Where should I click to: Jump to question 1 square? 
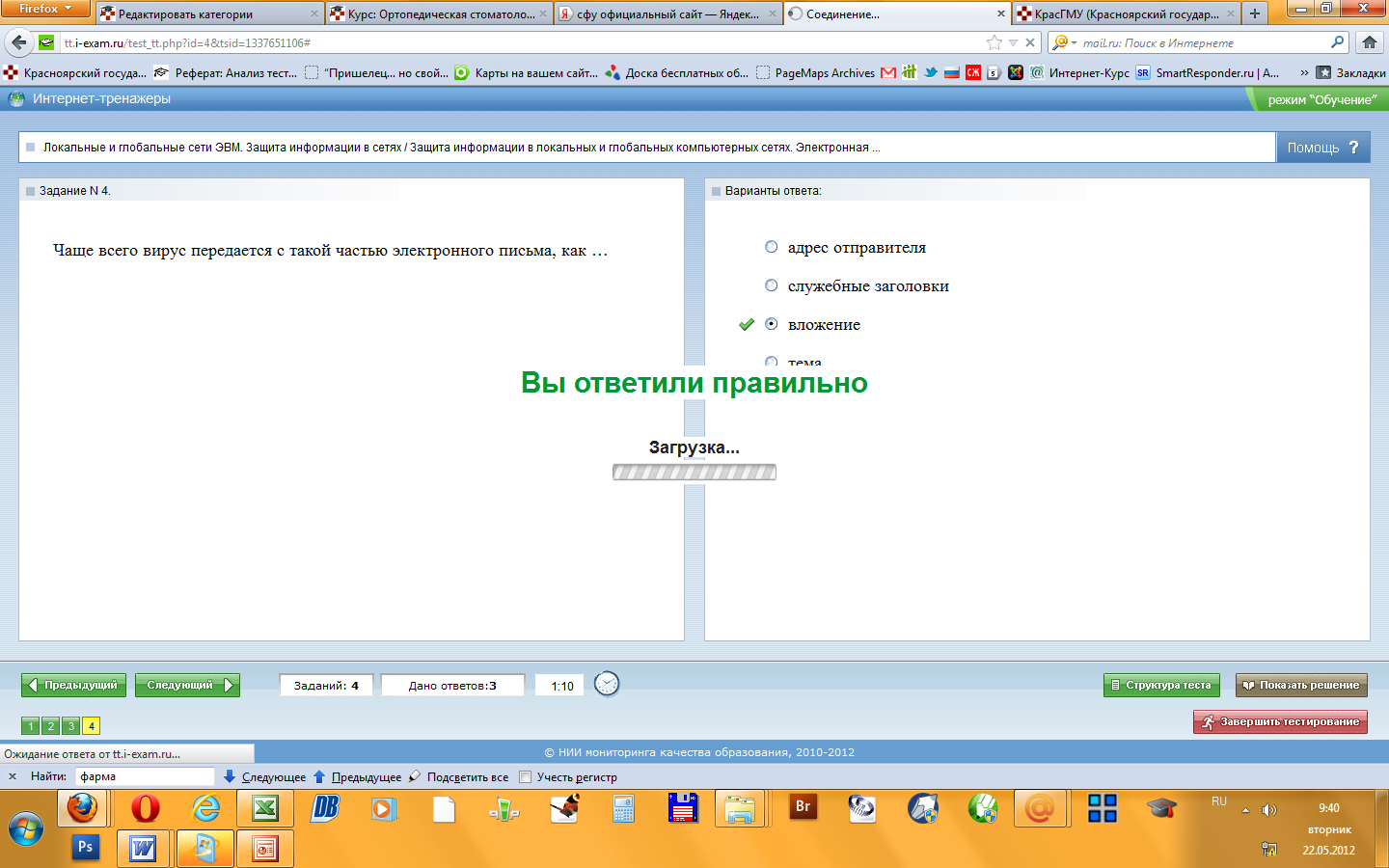31,726
